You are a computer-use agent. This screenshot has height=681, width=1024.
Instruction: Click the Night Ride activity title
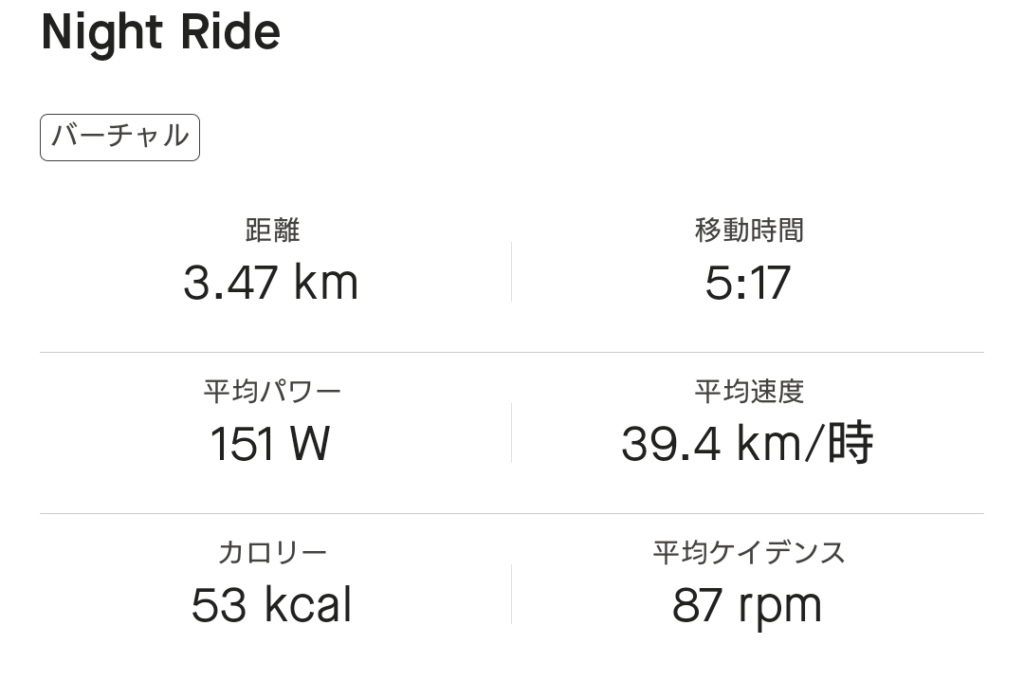click(x=160, y=33)
